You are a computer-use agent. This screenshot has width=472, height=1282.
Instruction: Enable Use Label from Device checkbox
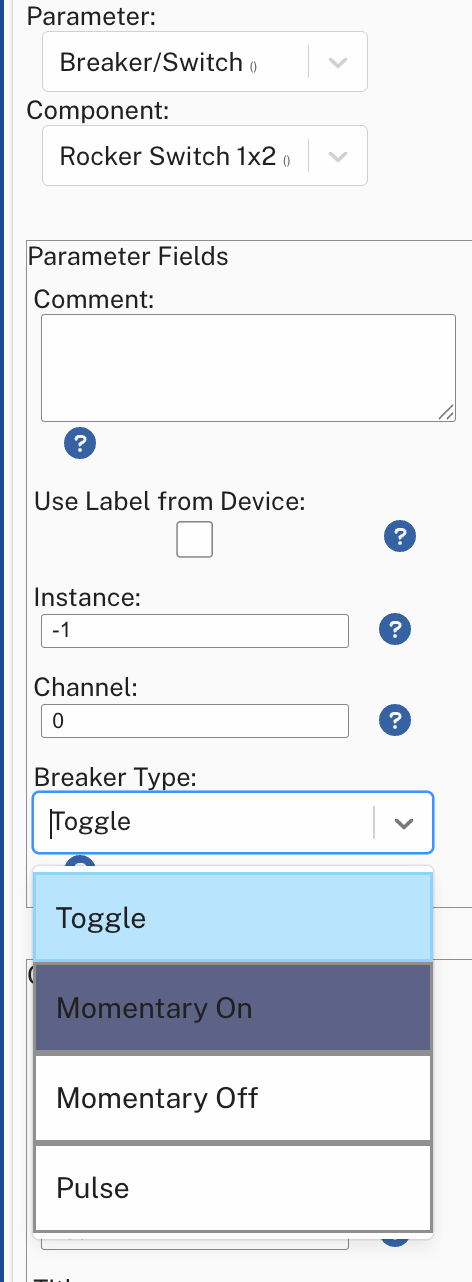[x=194, y=539]
